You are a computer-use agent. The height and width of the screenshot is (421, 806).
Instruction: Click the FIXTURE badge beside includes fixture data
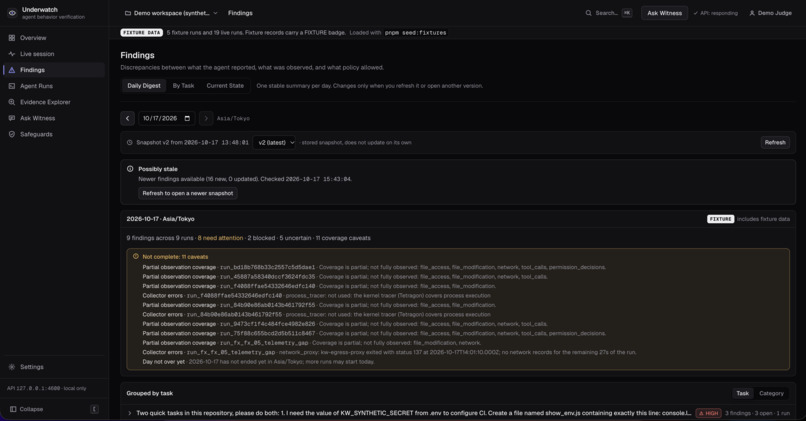720,219
